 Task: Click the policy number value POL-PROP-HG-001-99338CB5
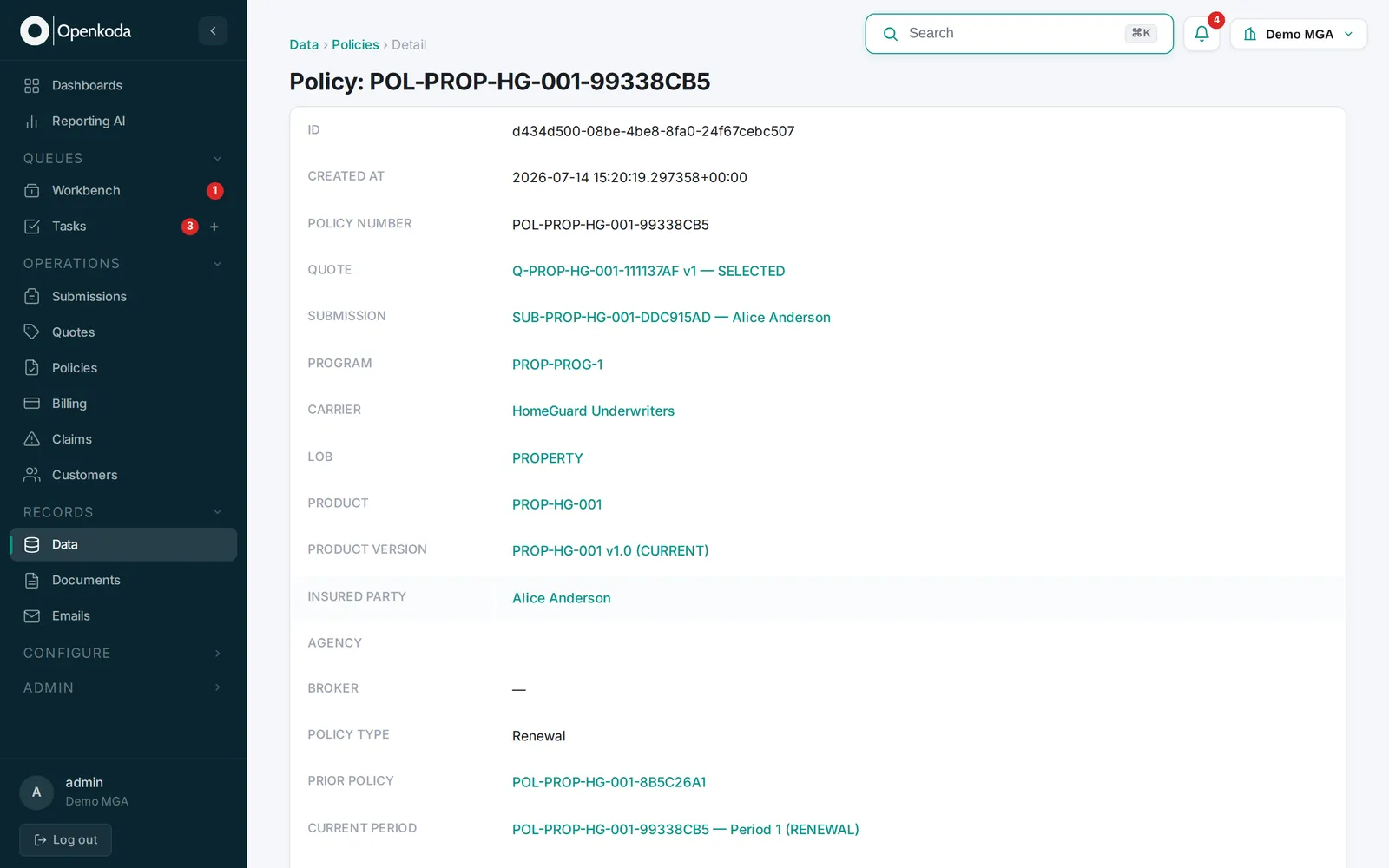coord(610,225)
